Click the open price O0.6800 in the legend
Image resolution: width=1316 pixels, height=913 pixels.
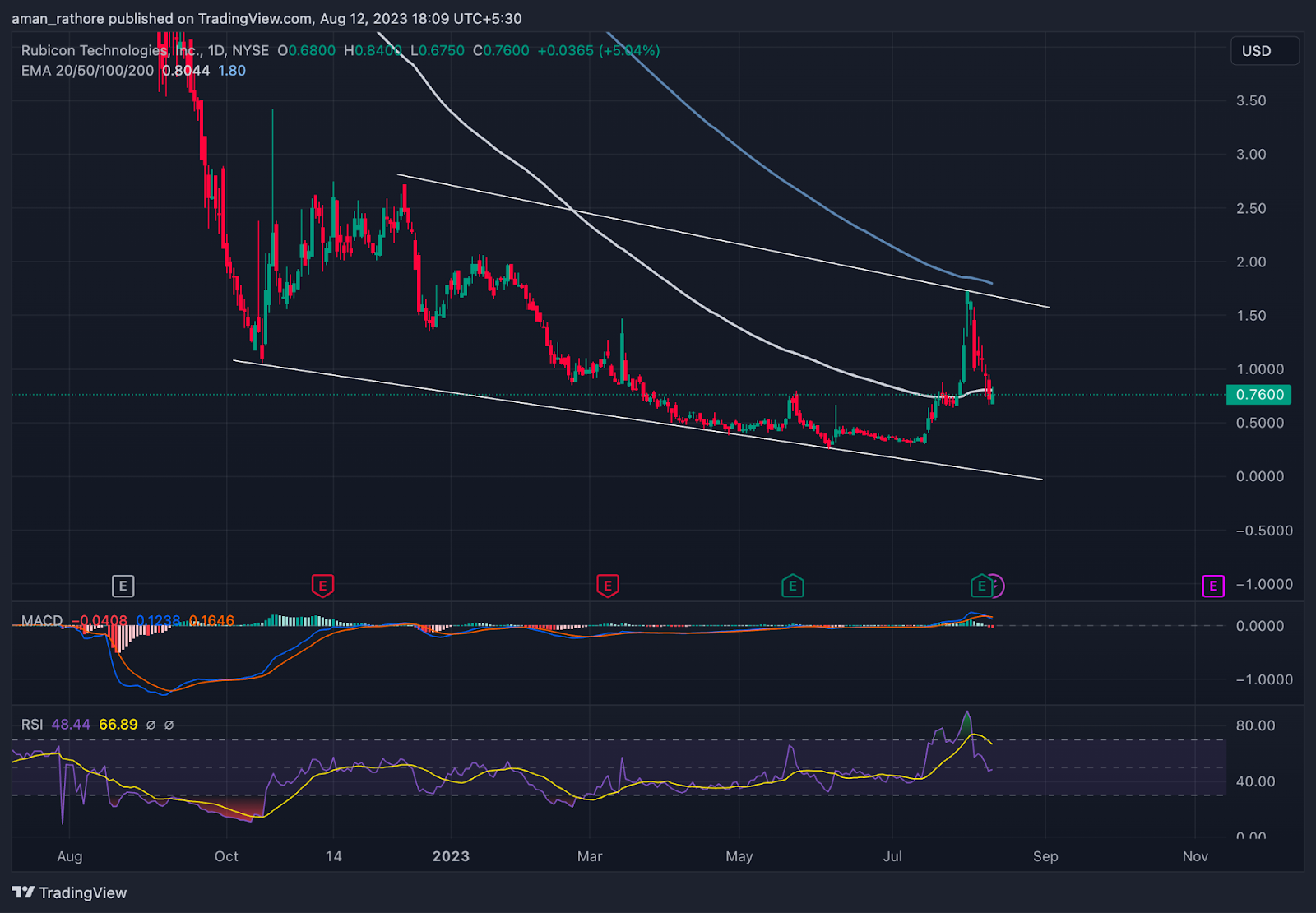coord(307,50)
